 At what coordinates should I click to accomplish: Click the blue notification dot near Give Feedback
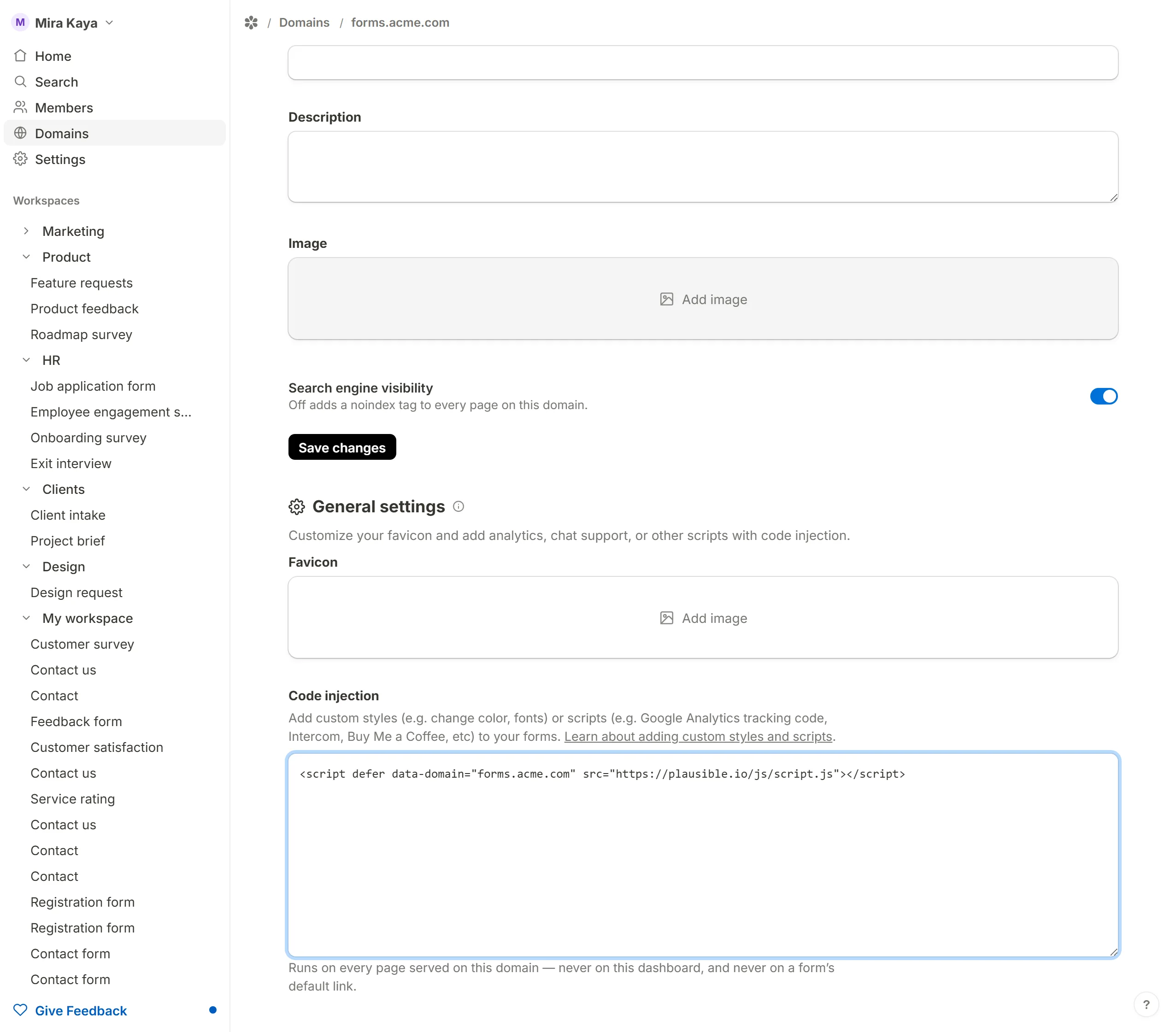click(x=213, y=1010)
